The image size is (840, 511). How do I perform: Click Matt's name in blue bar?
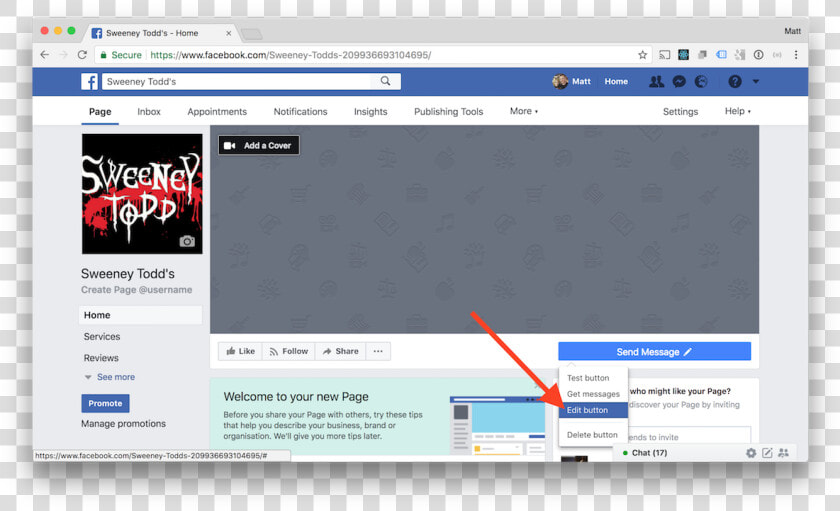581,81
